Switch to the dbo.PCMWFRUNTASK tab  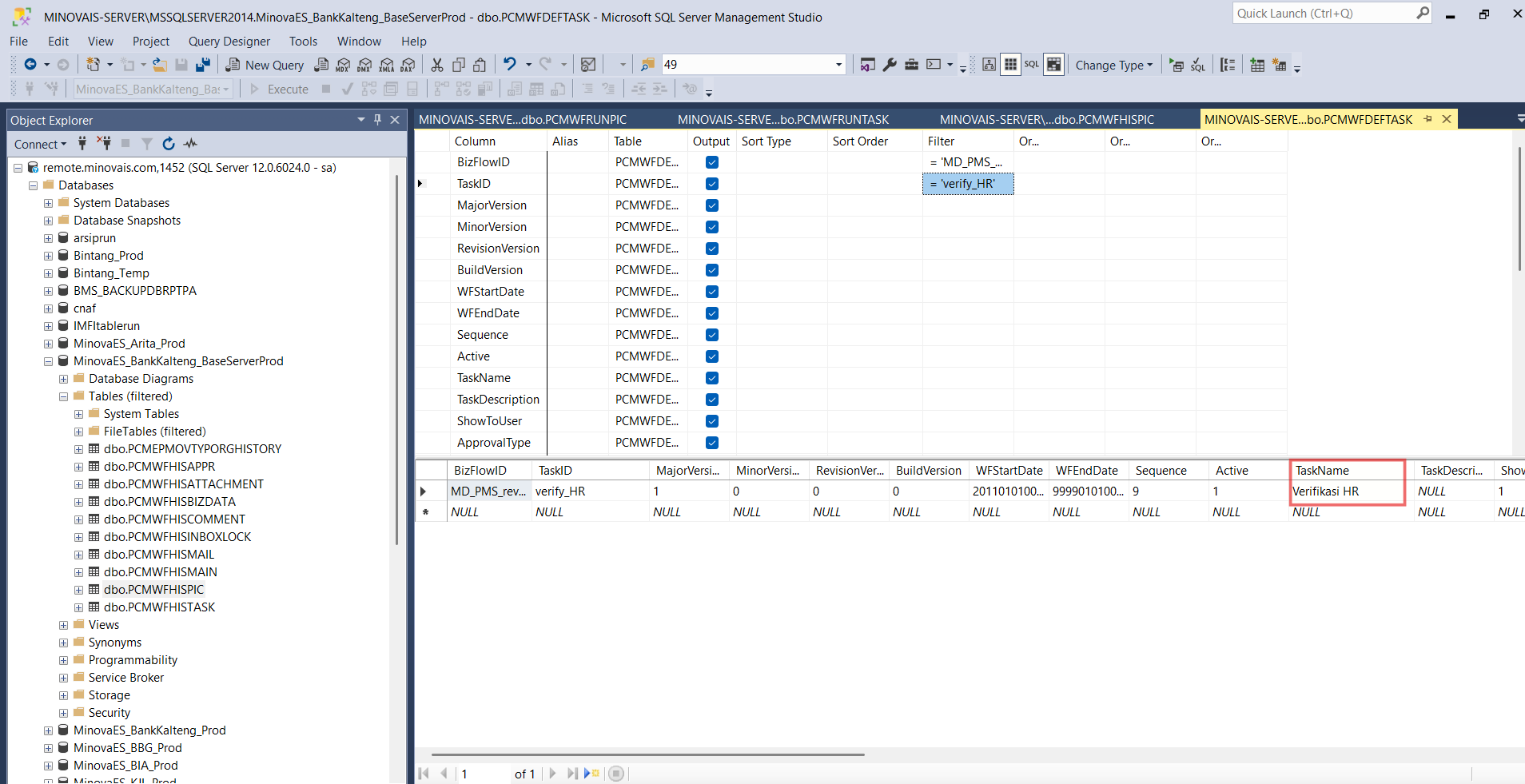tap(783, 120)
